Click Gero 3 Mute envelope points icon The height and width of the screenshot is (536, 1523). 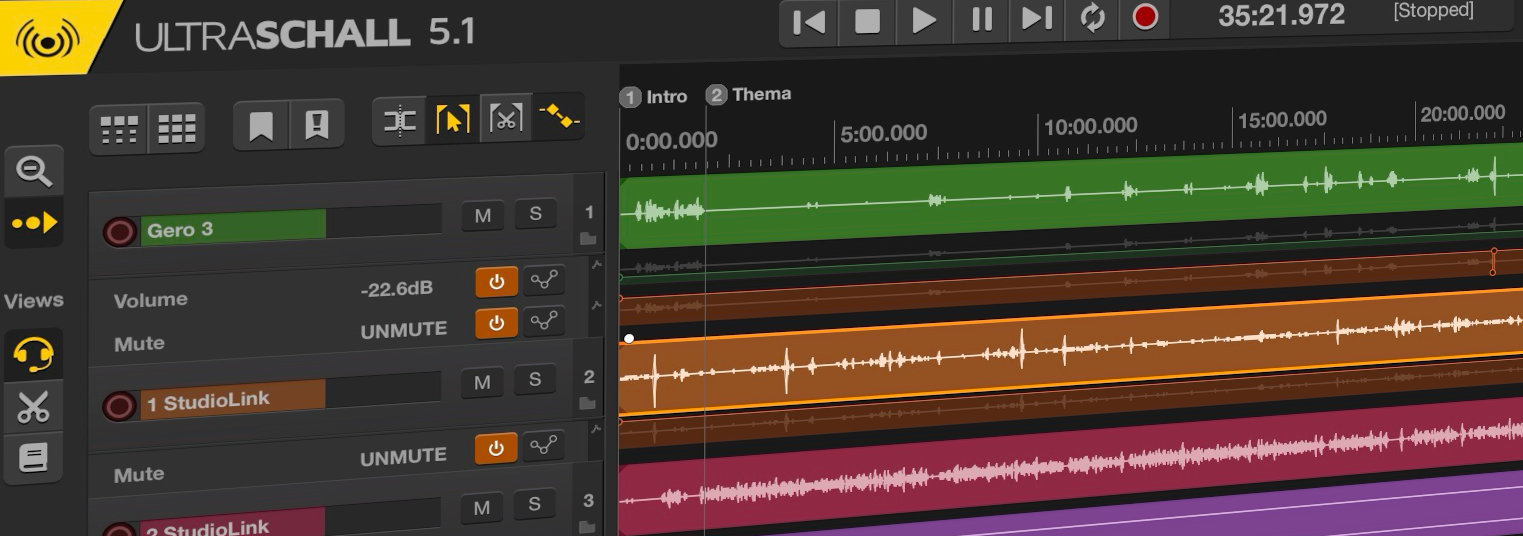[x=543, y=321]
